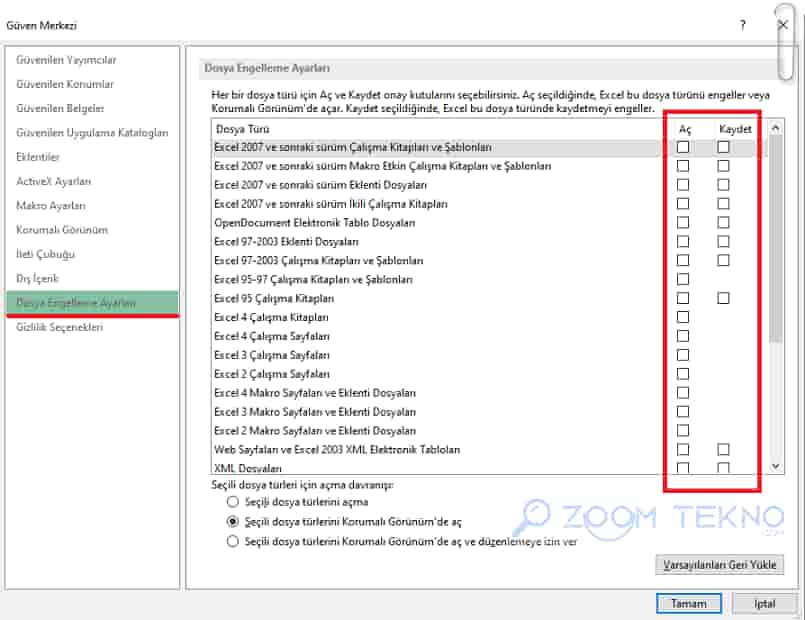Check Aç for Excel 4 Makro Sayfaları
Screen dimensions: 805x620
point(683,393)
